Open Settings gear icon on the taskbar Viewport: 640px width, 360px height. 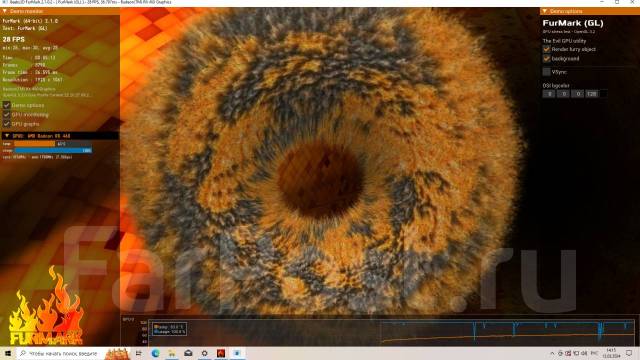(204, 353)
